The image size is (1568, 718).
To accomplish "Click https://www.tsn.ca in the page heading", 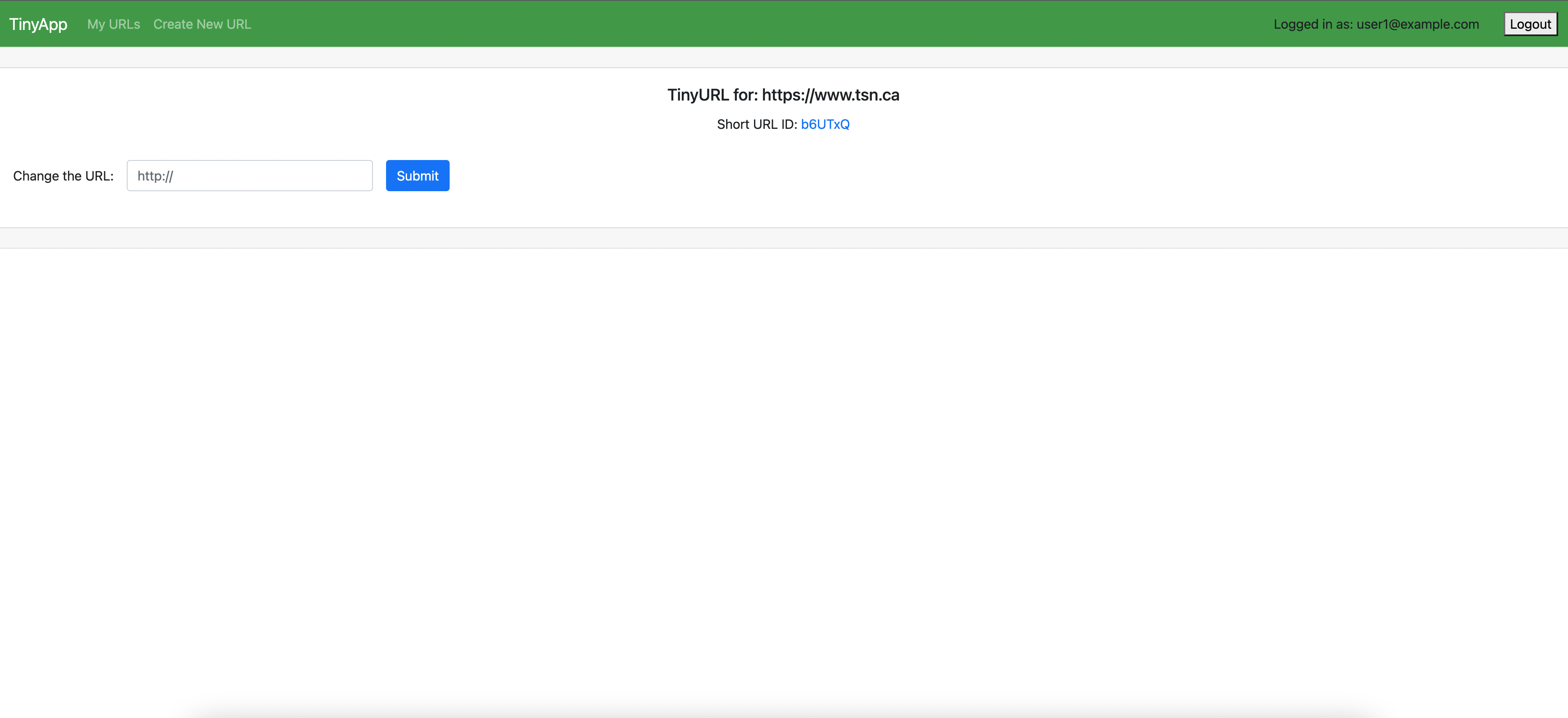I will point(830,95).
